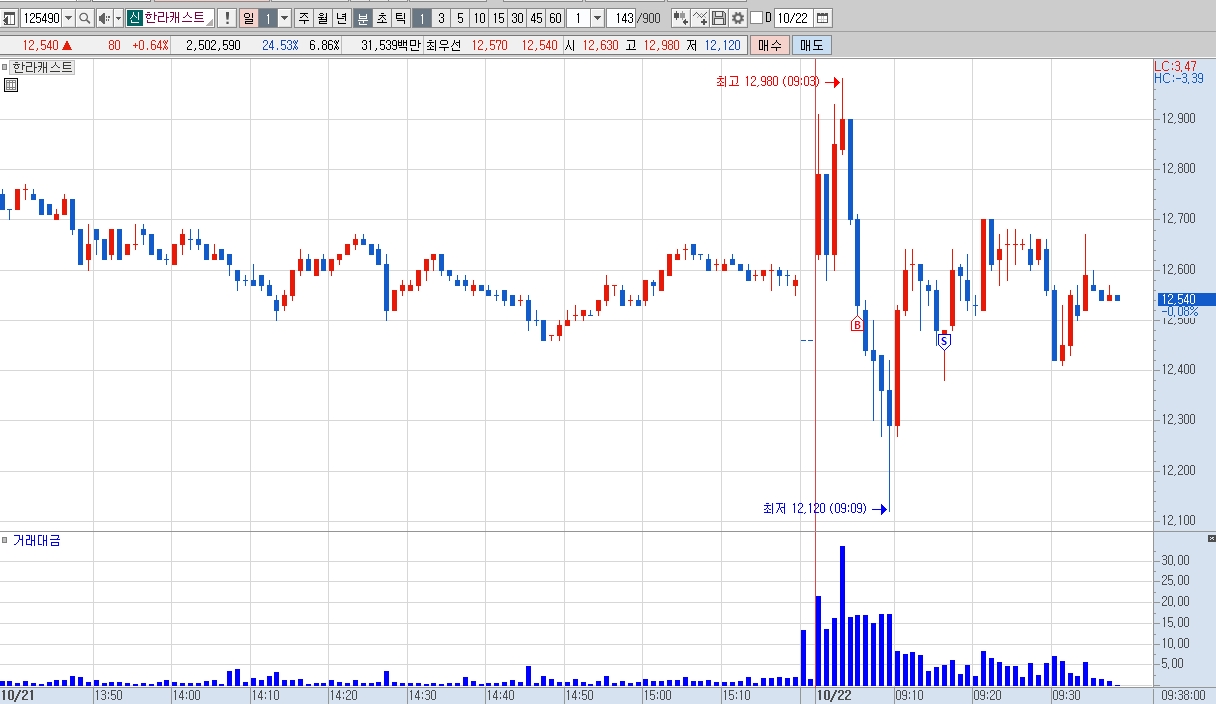
Task: Click the red B buy marker on chart
Action: [x=857, y=324]
